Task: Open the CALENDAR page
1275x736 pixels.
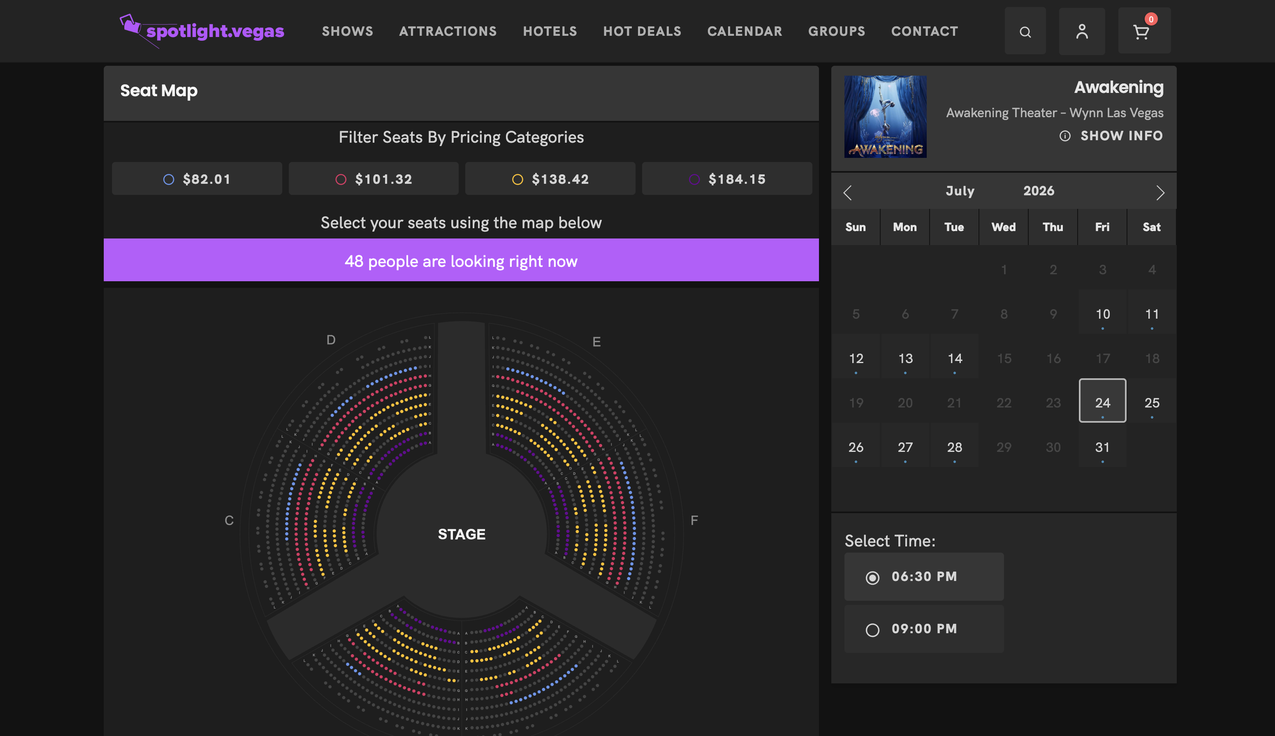Action: (745, 31)
